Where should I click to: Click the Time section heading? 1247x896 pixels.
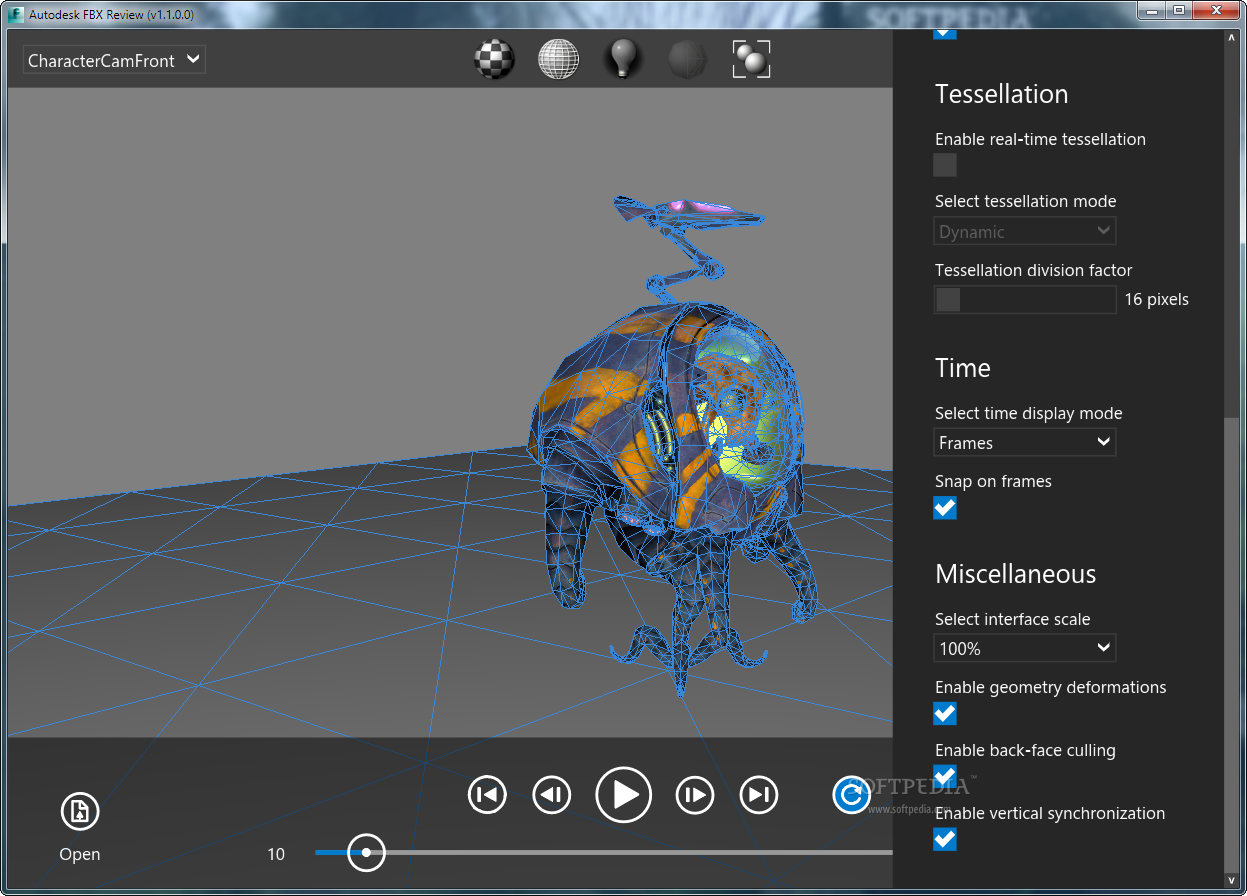pyautogui.click(x=963, y=368)
